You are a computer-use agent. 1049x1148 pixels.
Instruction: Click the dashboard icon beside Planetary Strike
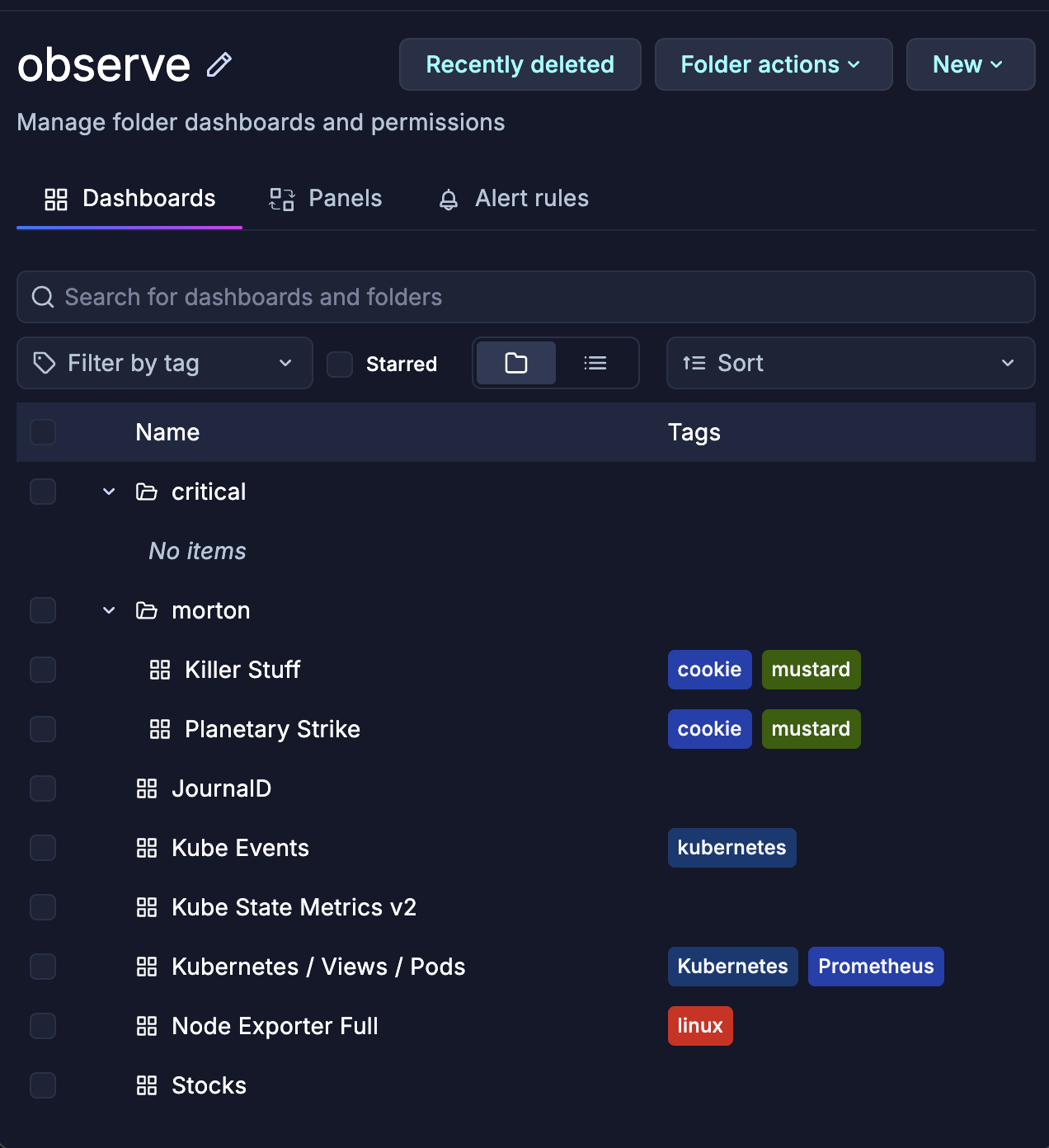click(x=160, y=729)
